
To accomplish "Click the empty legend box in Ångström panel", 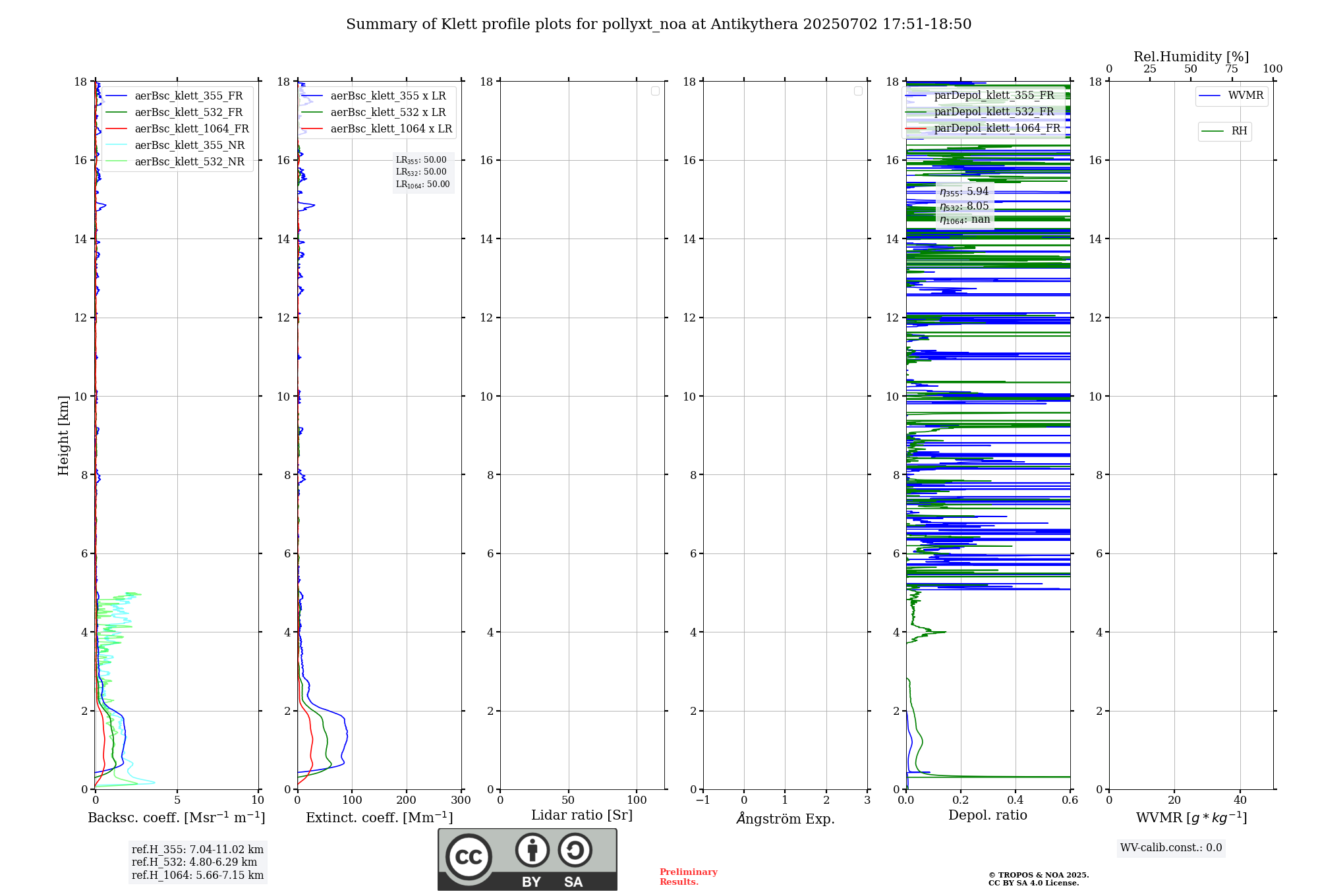I will [x=858, y=91].
